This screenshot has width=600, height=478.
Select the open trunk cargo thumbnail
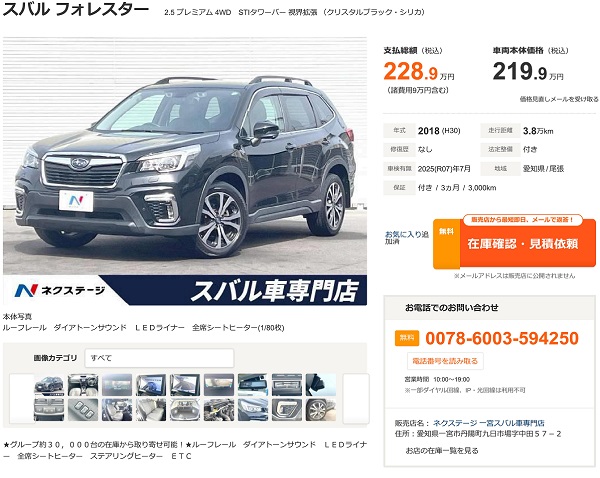point(185,410)
